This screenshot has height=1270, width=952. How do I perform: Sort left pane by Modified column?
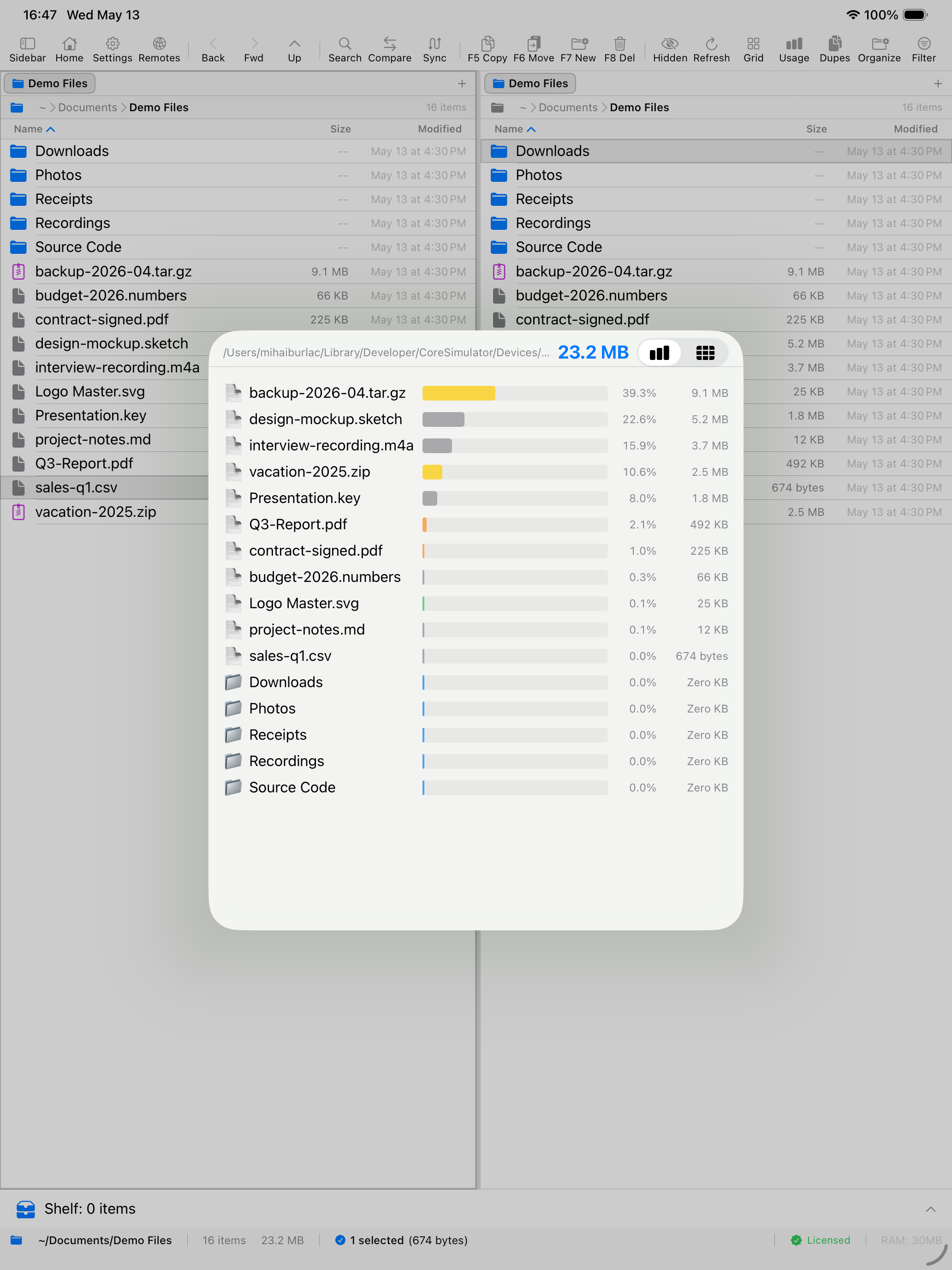click(440, 129)
